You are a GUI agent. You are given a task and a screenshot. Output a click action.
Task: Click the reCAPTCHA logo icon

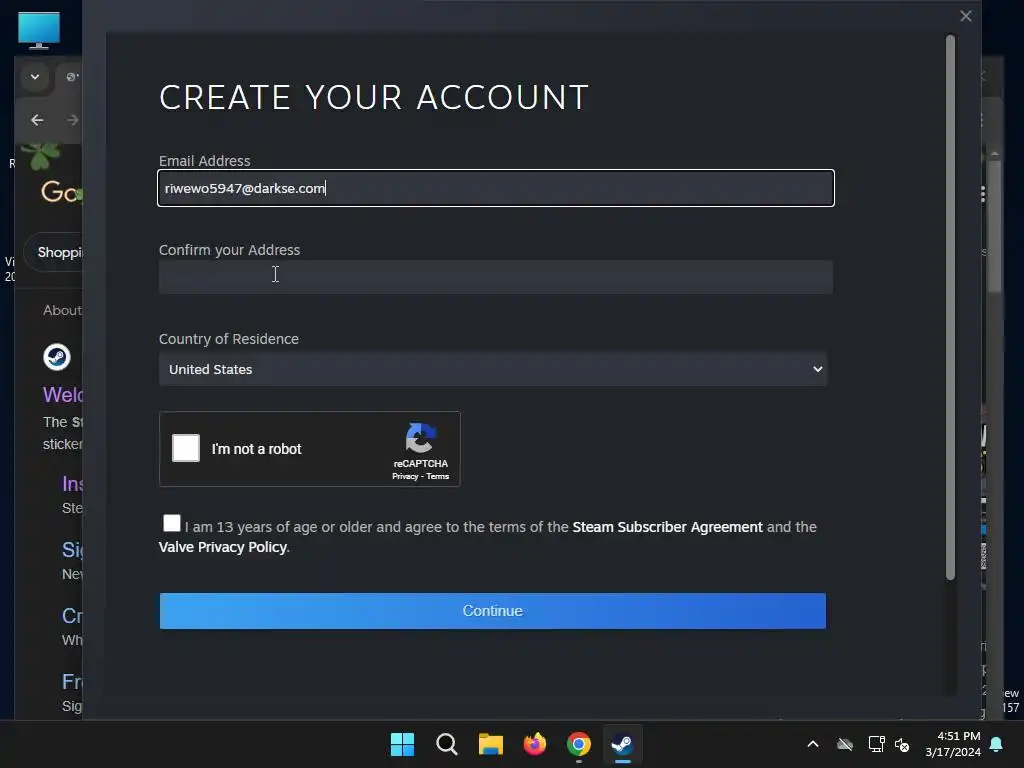(421, 438)
